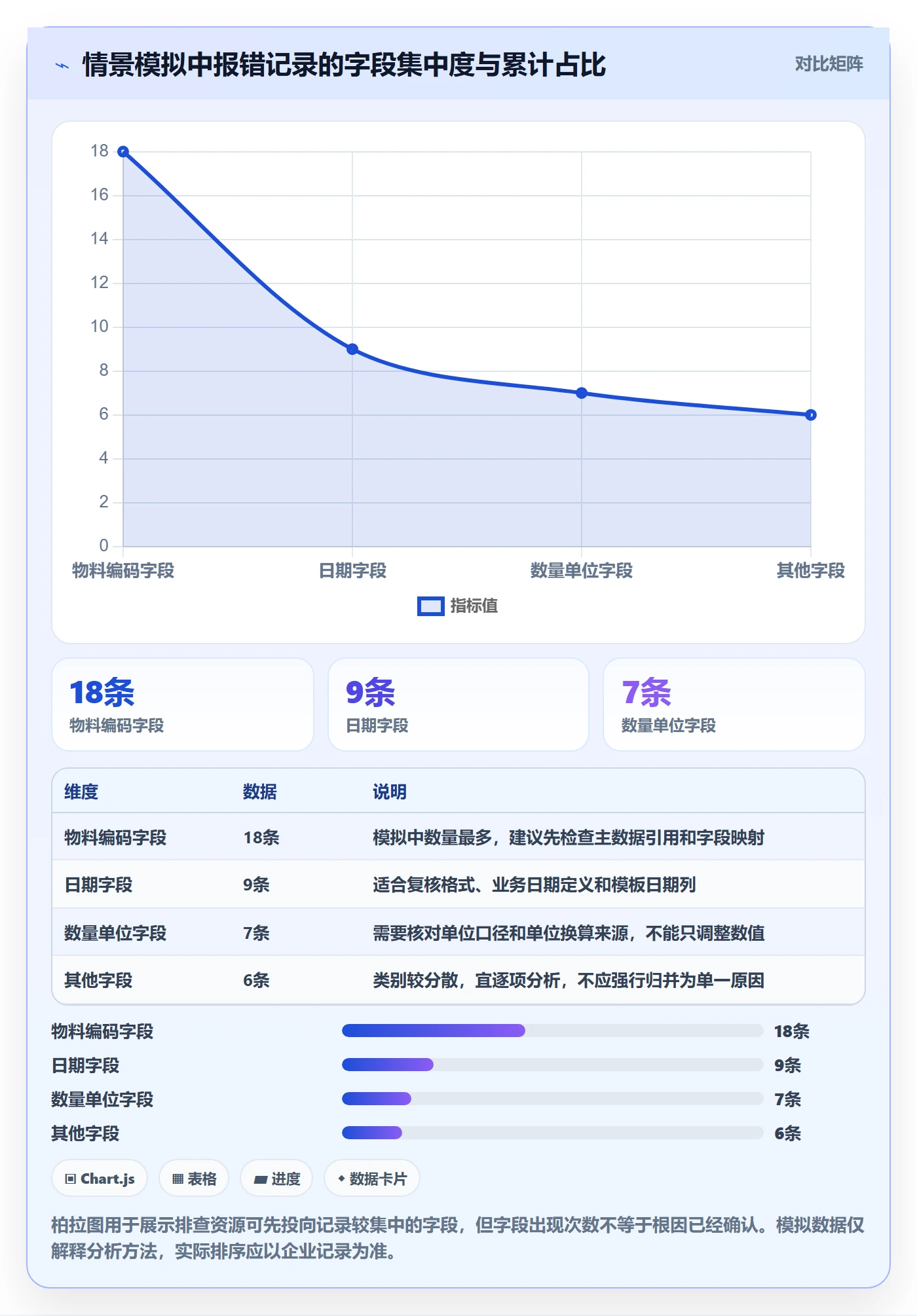Select the chart point for 日期字段
Screen dimensions: 917x1316
tap(352, 349)
